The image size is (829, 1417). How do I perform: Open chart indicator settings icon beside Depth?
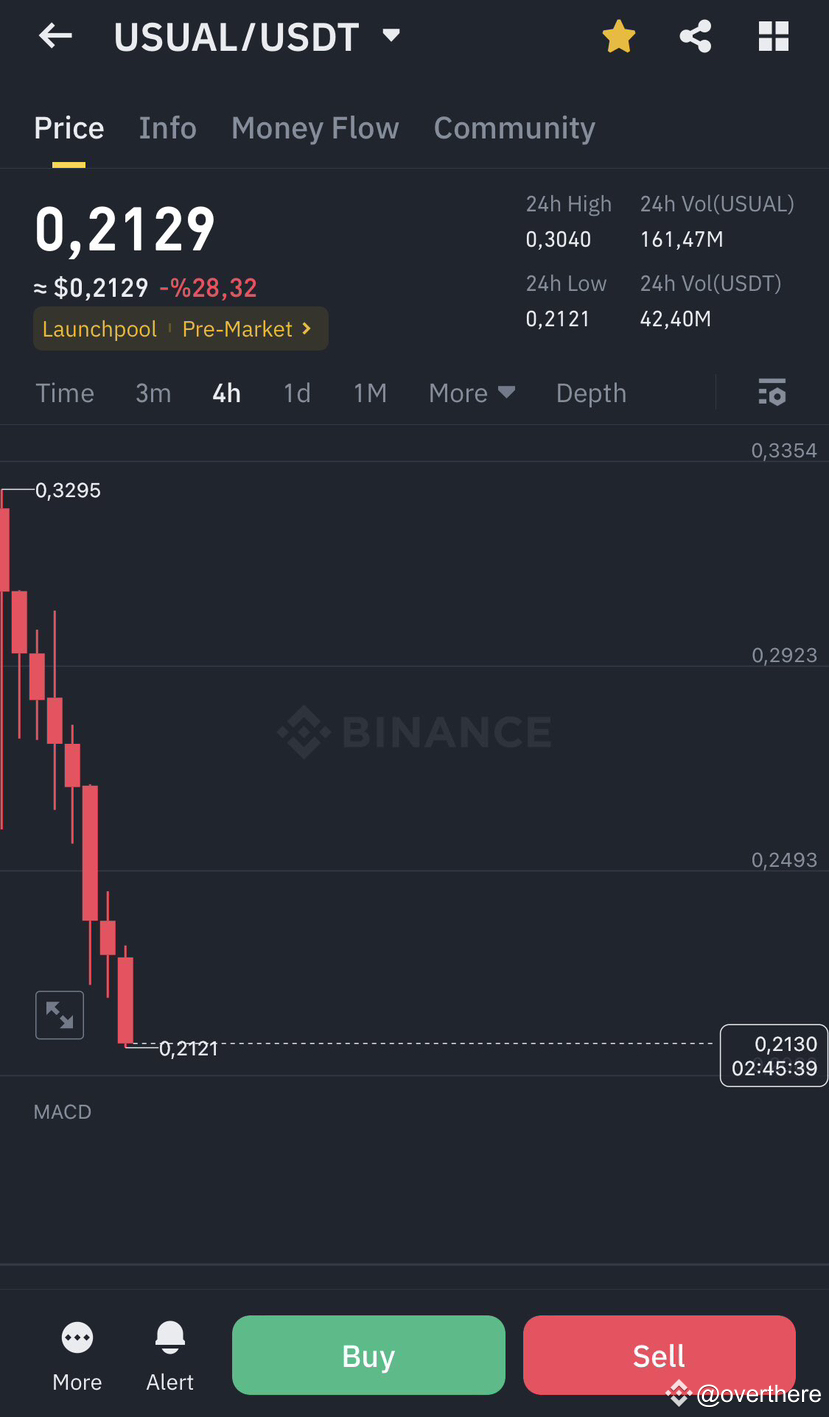[772, 392]
